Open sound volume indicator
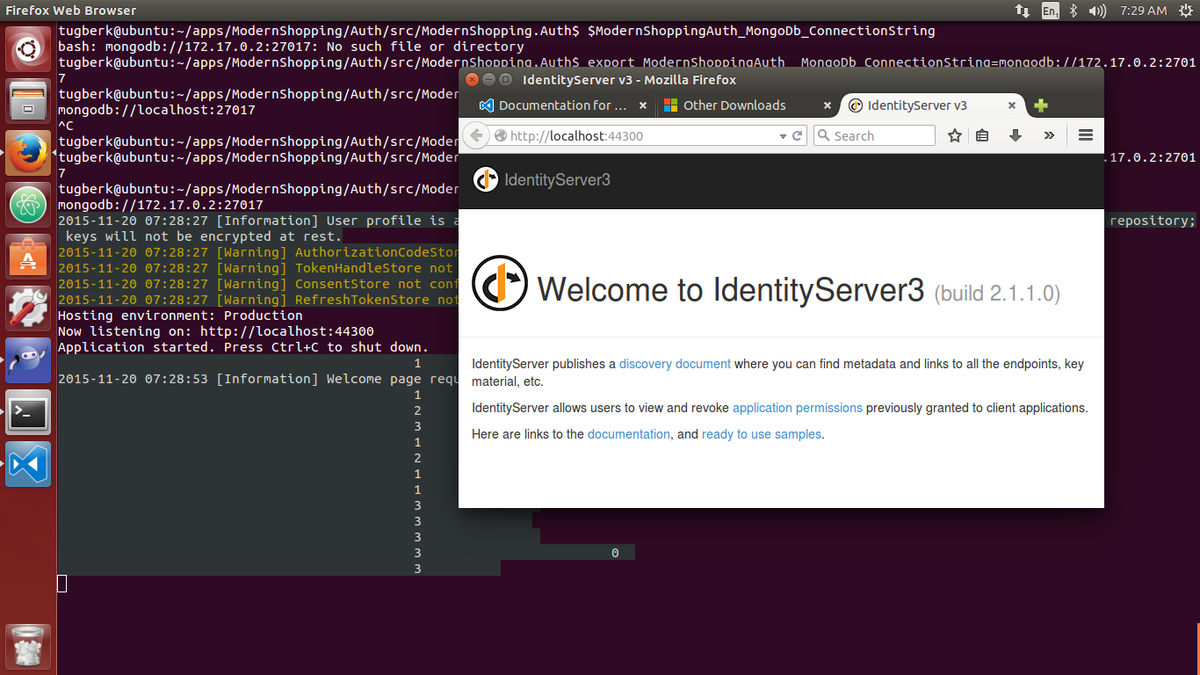Image resolution: width=1200 pixels, height=675 pixels. 1097,11
